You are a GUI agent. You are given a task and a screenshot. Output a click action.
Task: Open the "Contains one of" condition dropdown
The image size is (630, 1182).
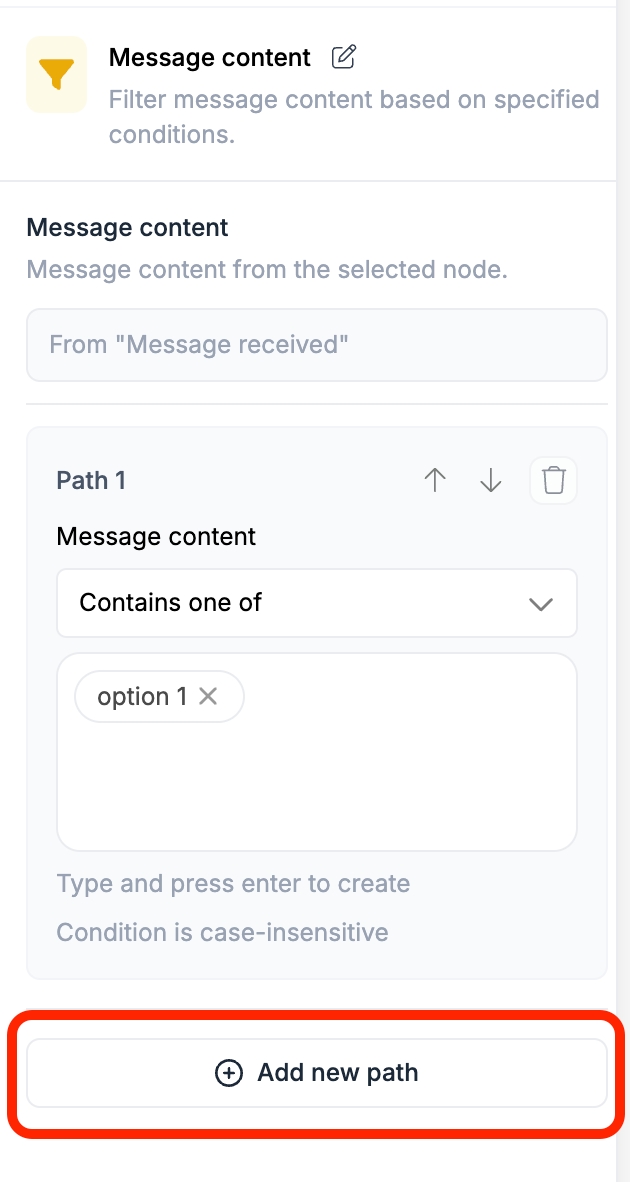click(x=300, y=603)
